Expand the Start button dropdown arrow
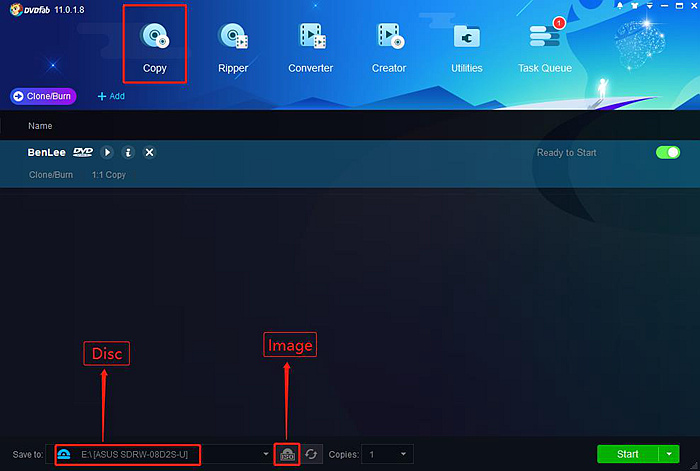This screenshot has width=700, height=471. 669,454
